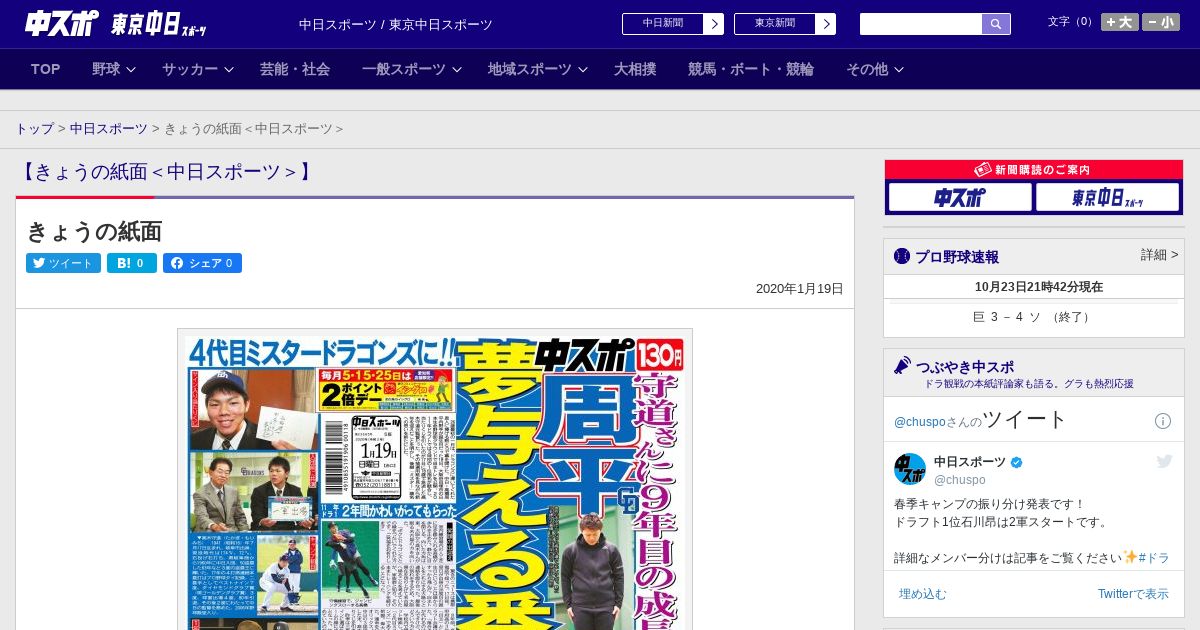Expand the サッカー dropdown menu
This screenshot has height=630, width=1200.
point(198,69)
